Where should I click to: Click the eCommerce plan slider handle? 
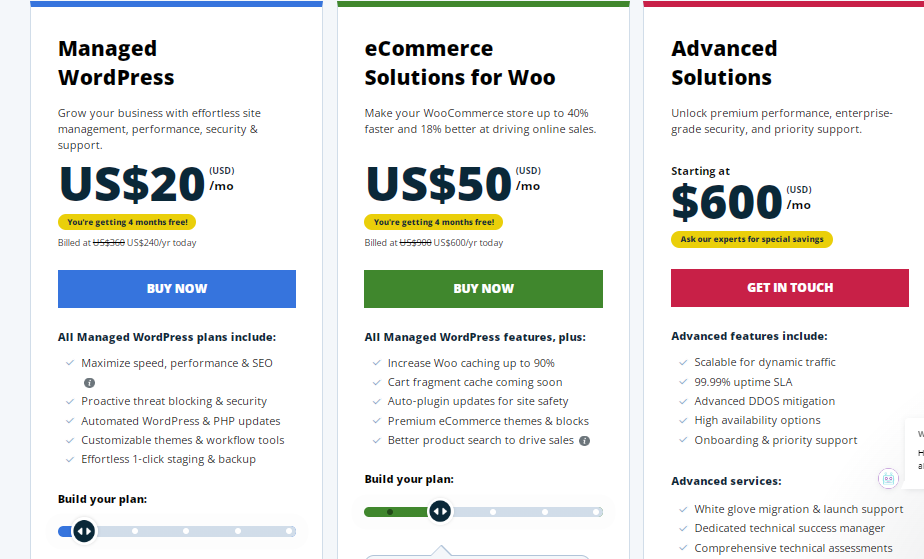[440, 511]
